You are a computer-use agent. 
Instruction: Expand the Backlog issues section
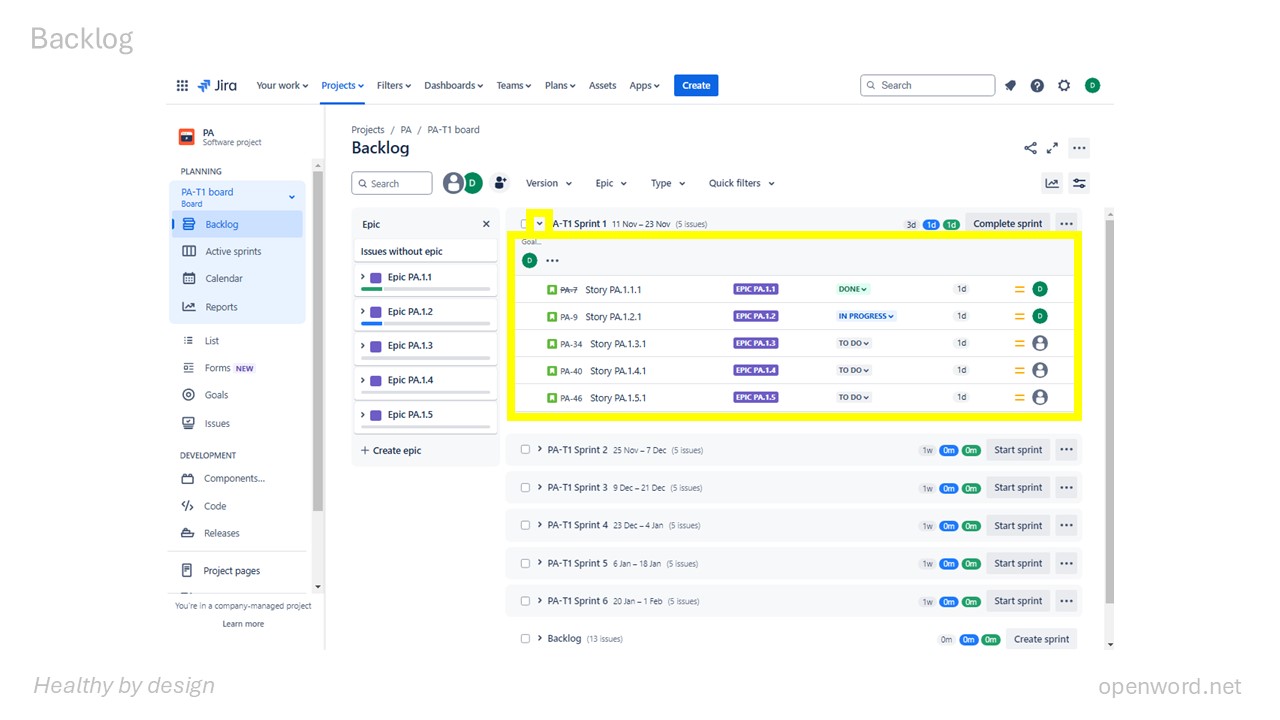[540, 639]
